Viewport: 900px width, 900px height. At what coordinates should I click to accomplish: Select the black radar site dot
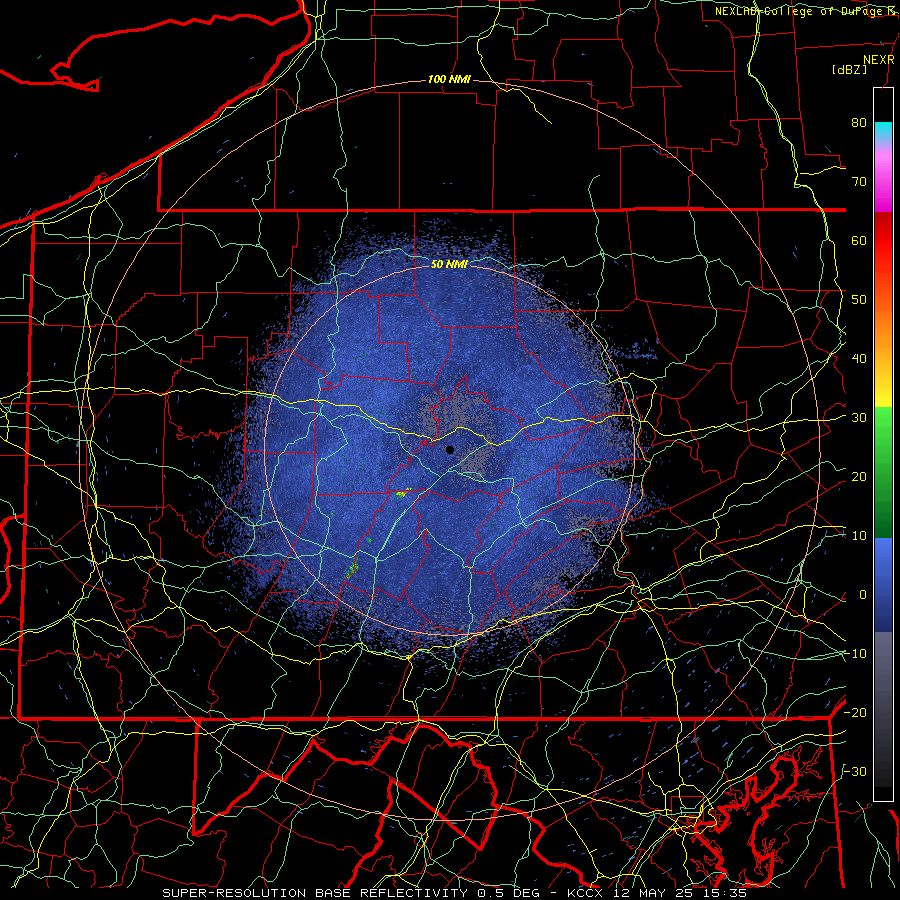450,450
